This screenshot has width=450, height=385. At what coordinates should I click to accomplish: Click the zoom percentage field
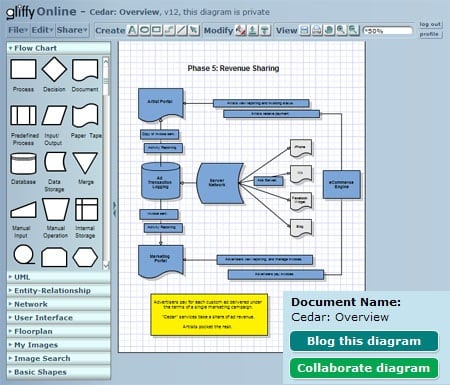388,31
